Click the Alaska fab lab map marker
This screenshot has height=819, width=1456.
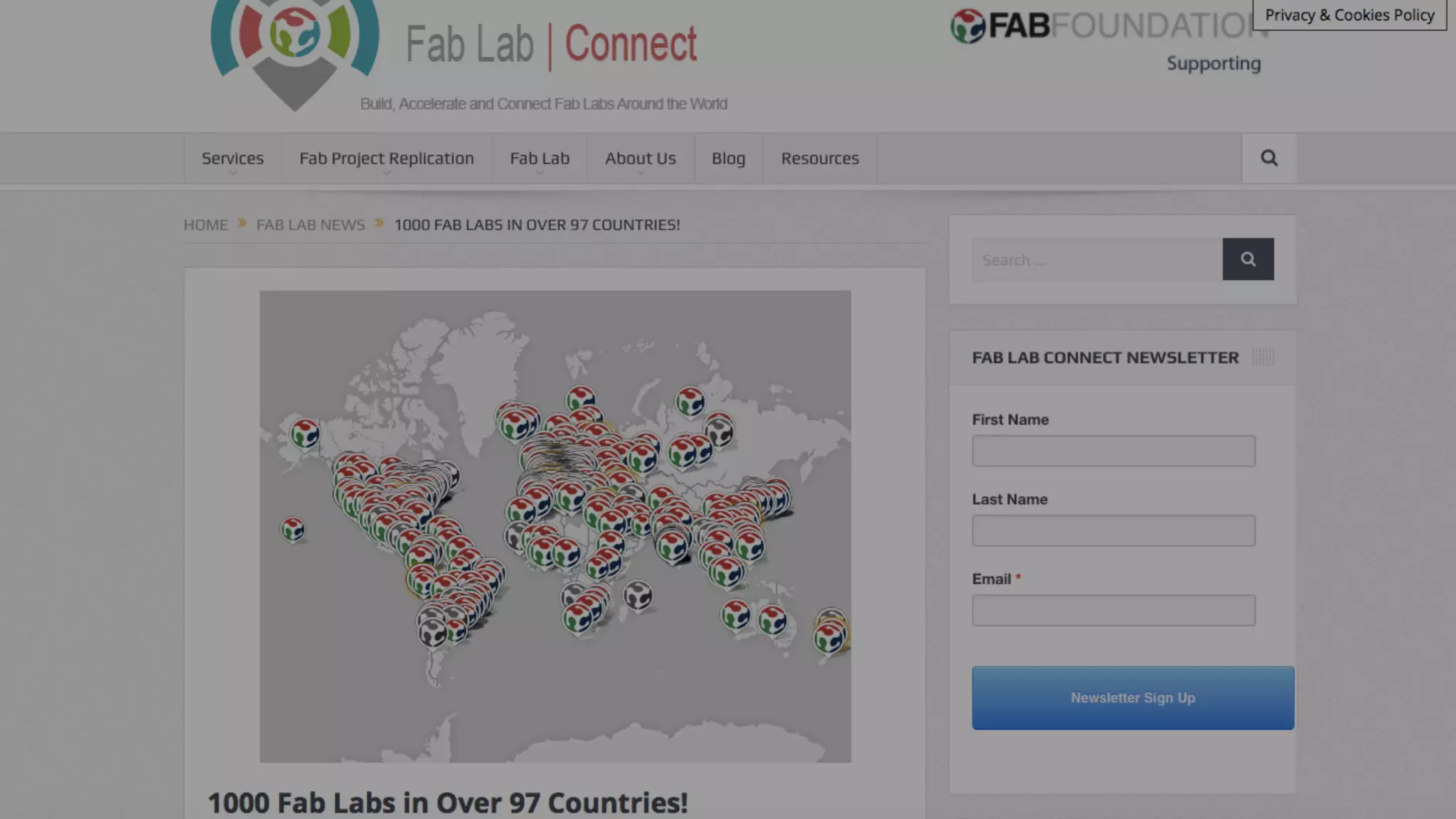305,432
